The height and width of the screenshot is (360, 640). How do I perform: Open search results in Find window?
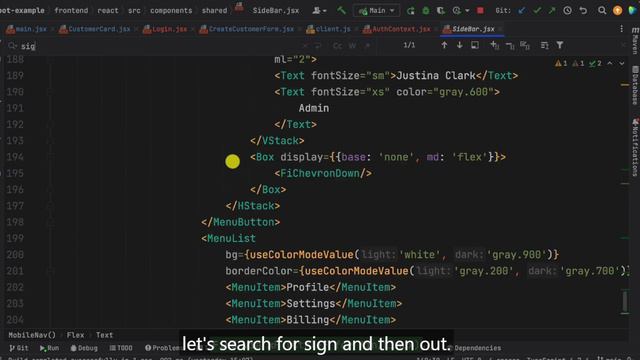pyautogui.click(x=475, y=45)
